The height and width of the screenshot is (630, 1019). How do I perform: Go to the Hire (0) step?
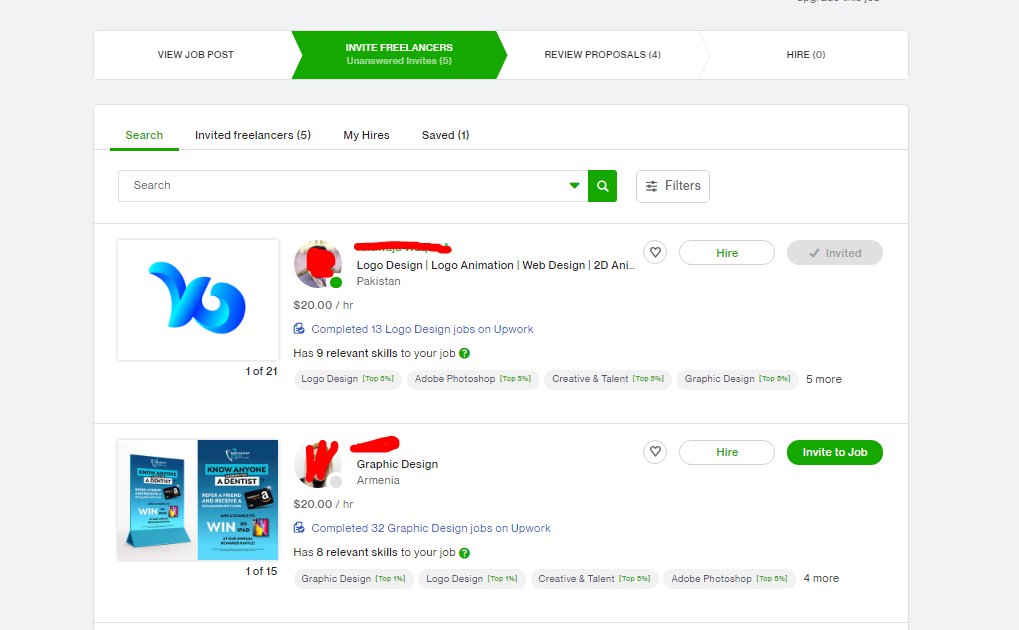[806, 55]
